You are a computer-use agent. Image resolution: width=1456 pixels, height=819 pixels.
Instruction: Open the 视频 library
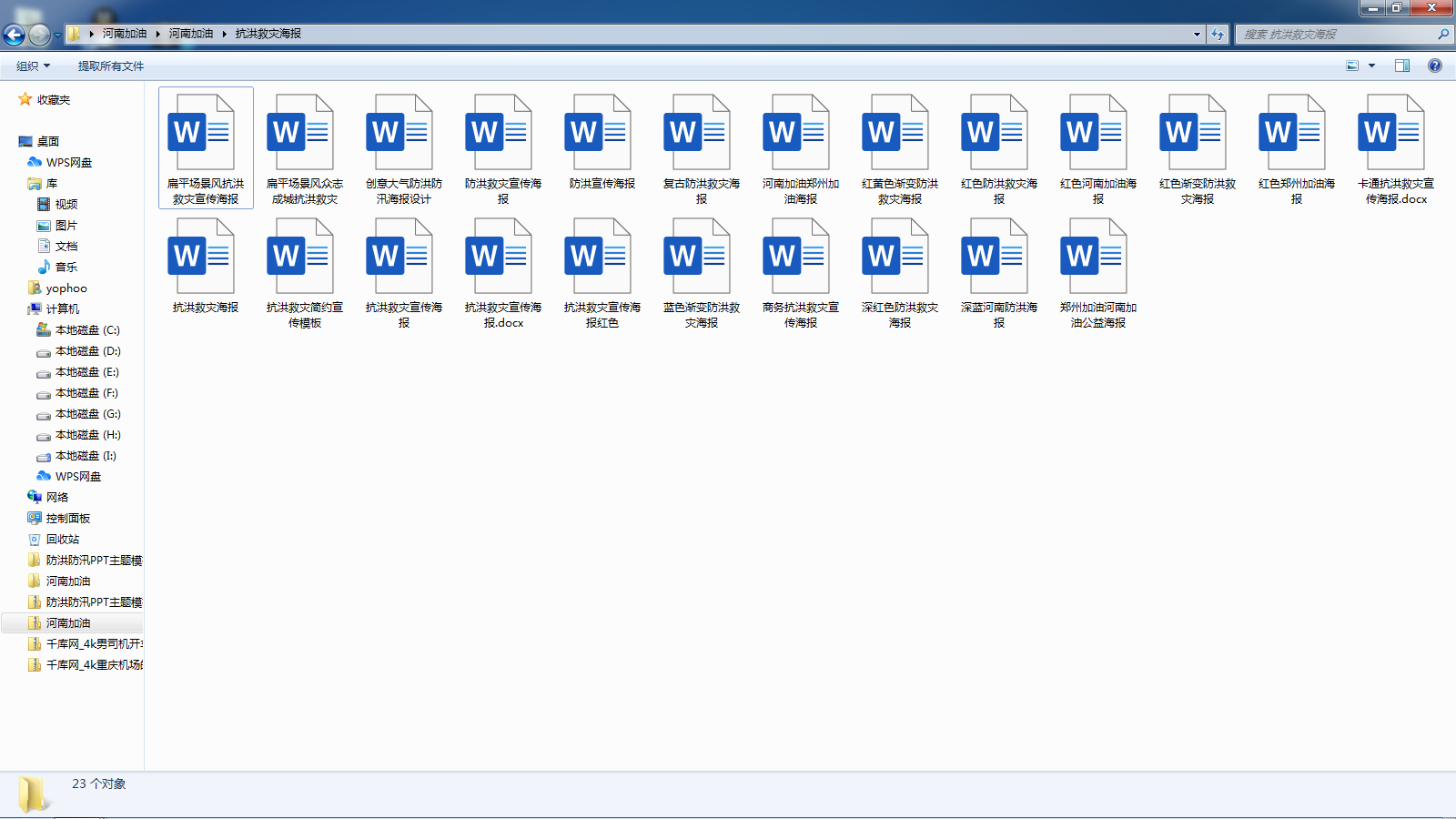pyautogui.click(x=66, y=204)
